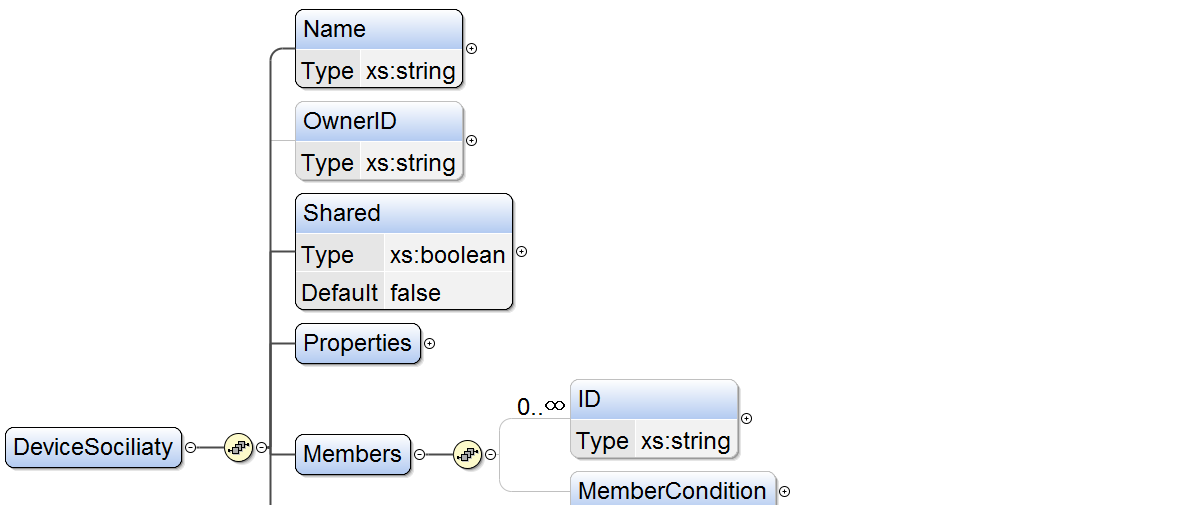Select the Properties element box

(358, 343)
